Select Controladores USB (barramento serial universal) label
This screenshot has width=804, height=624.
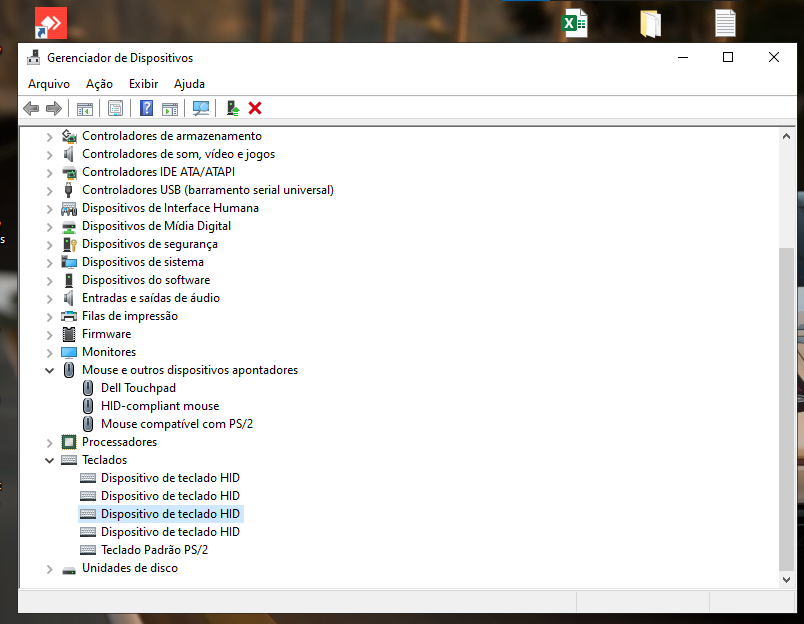[x=208, y=190]
